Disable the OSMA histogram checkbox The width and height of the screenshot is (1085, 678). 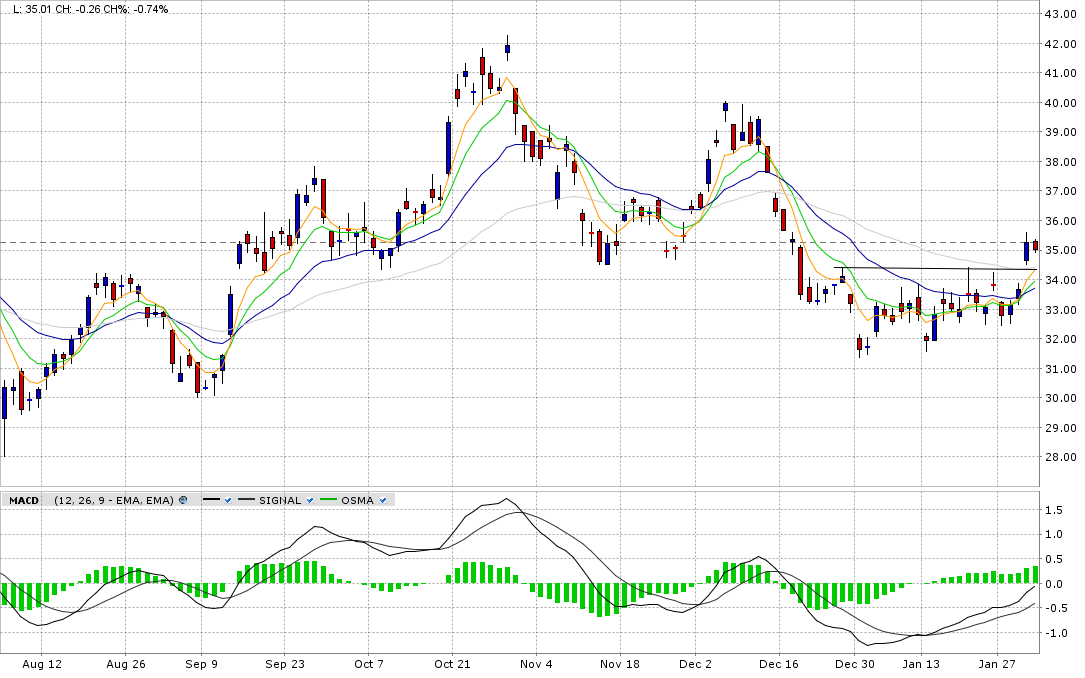point(383,500)
